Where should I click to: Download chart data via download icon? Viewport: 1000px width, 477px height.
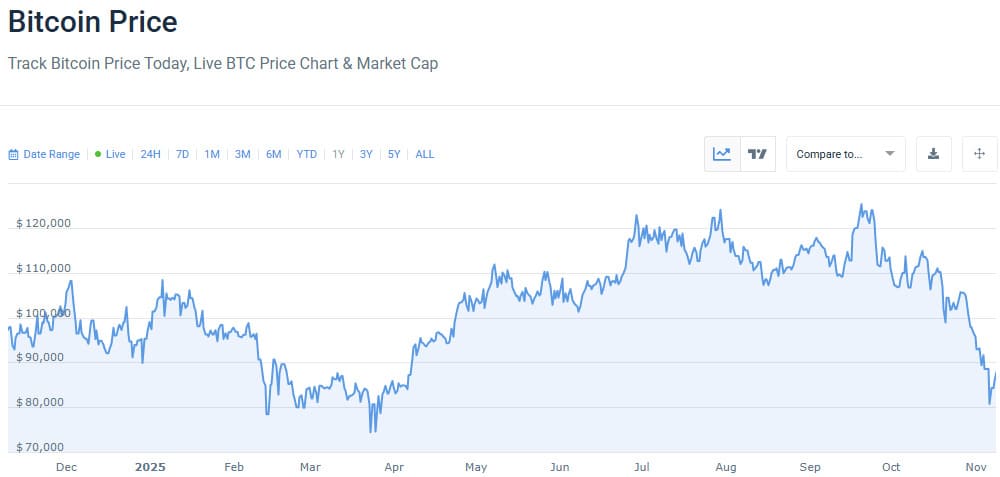click(x=933, y=154)
